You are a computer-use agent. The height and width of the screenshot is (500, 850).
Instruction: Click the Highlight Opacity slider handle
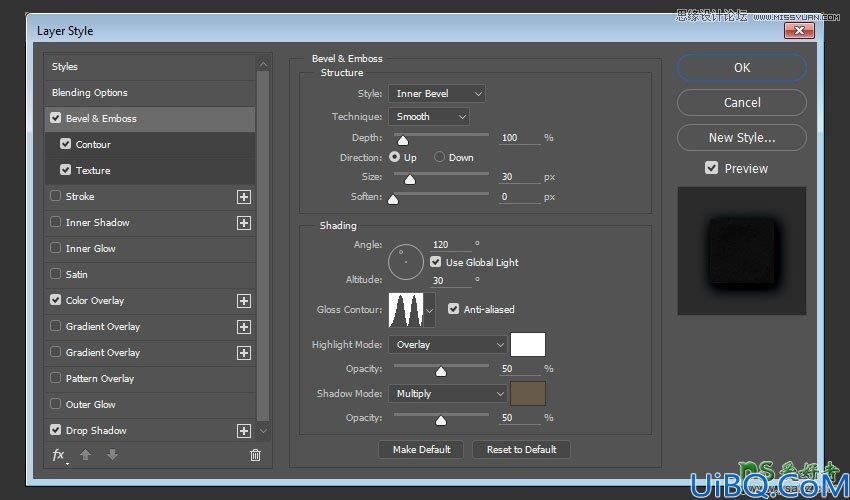click(x=441, y=371)
